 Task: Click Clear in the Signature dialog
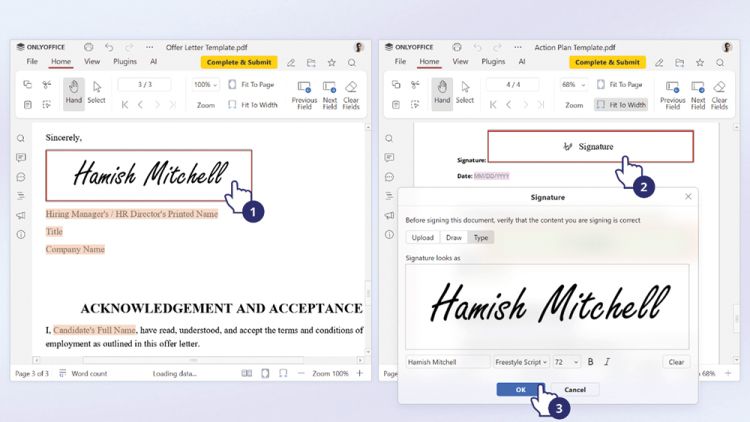(x=676, y=362)
